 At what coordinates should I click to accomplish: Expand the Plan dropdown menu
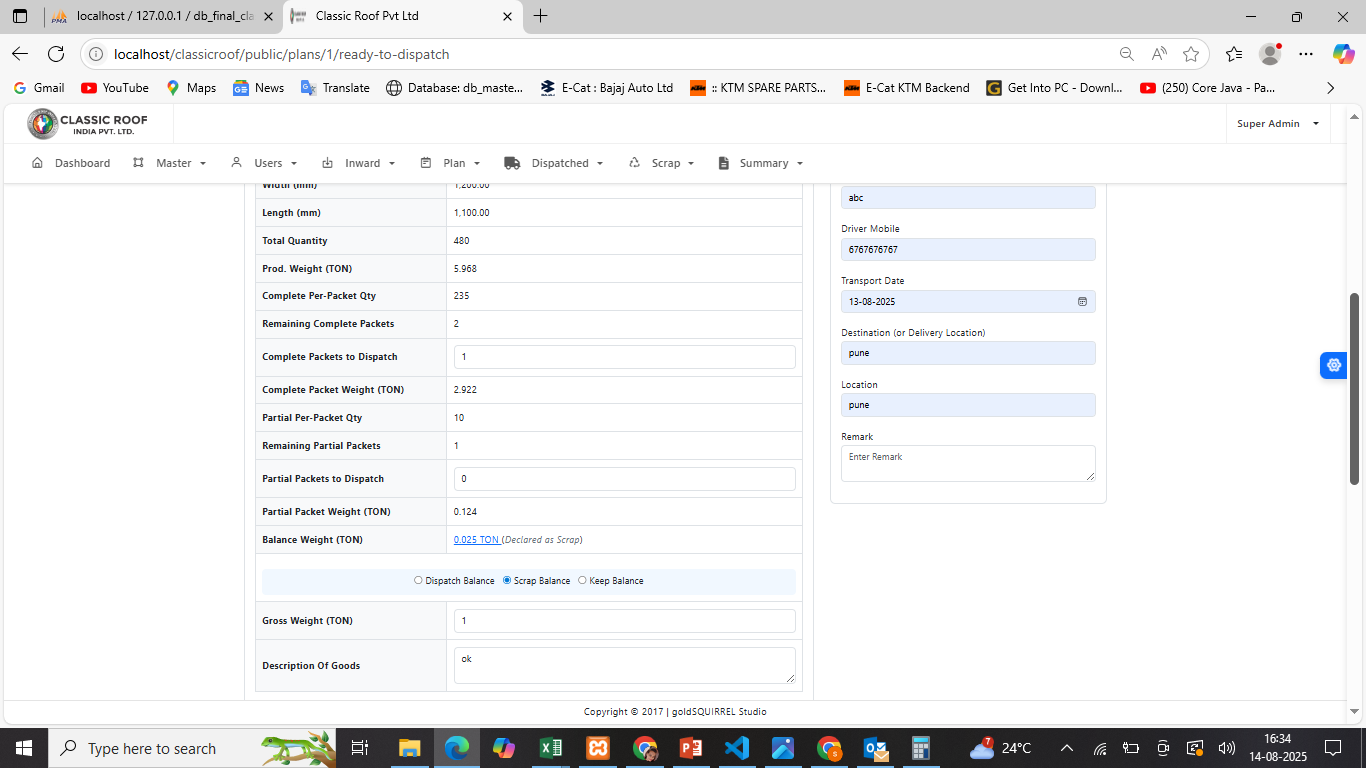coord(451,163)
